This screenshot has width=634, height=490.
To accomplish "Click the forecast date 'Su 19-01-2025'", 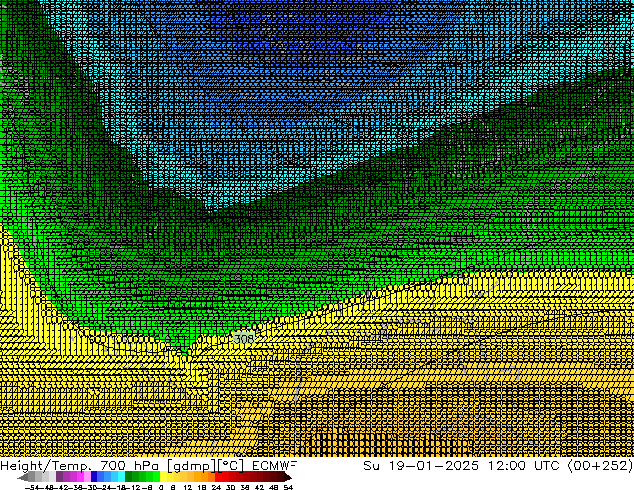I will [421, 465].
